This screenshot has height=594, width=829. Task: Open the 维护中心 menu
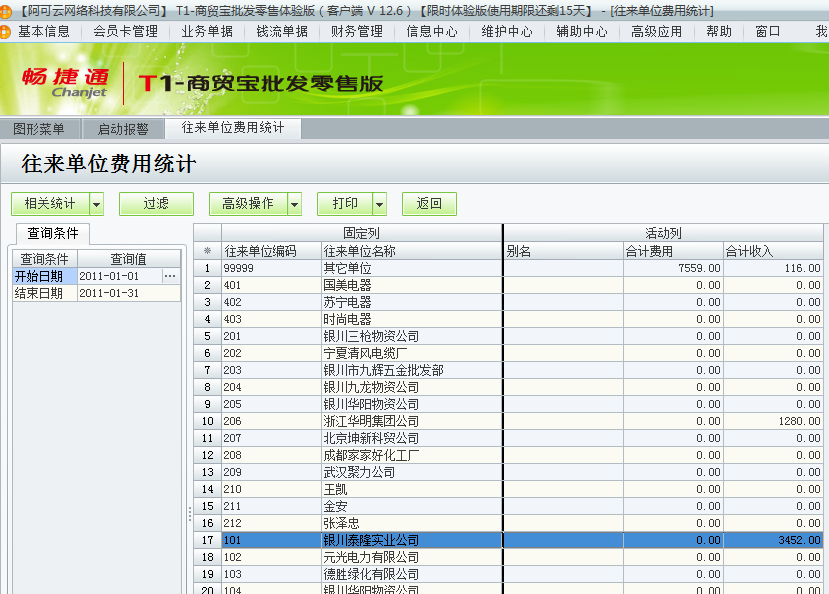coord(507,32)
